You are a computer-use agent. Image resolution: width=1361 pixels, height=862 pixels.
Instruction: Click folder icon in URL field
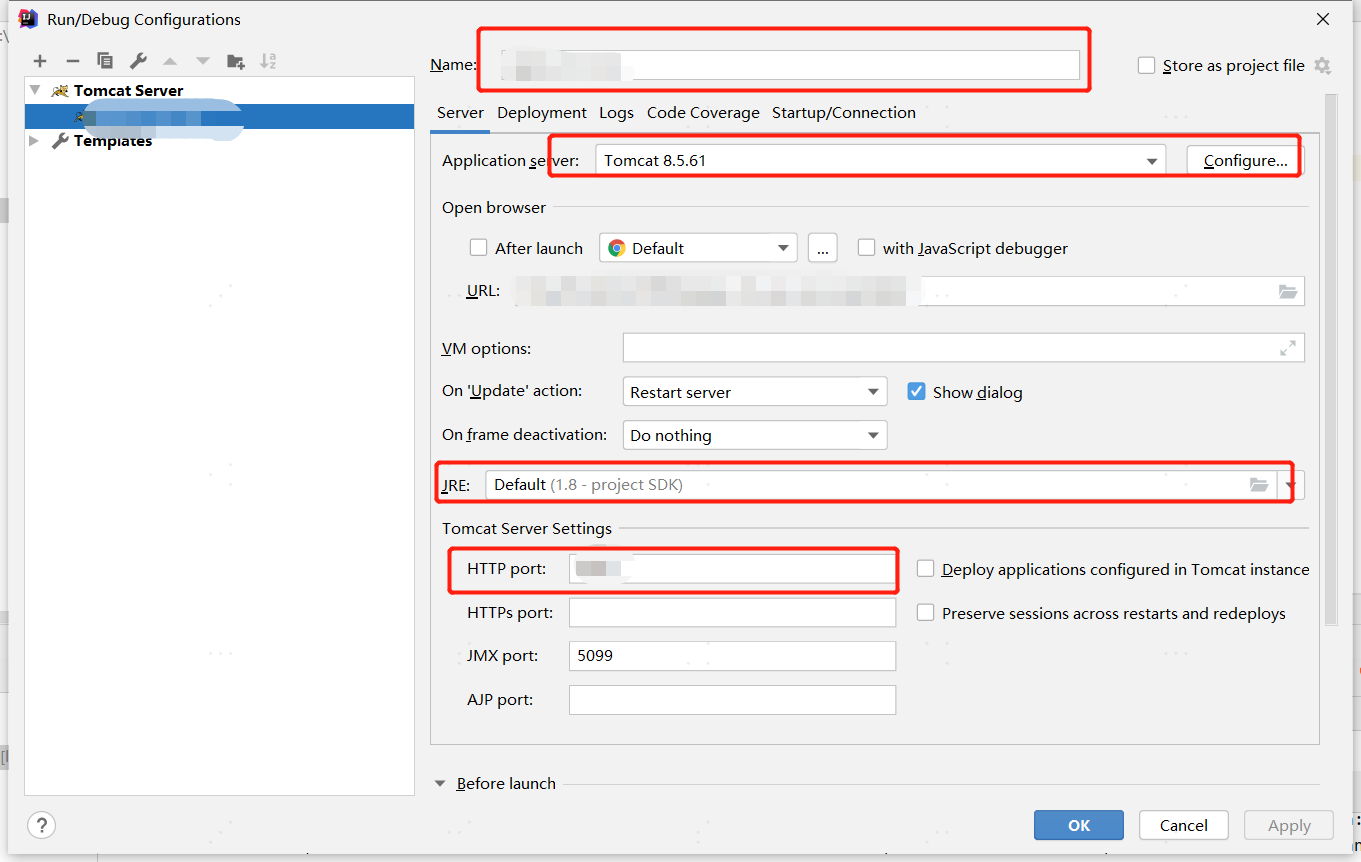coord(1288,292)
